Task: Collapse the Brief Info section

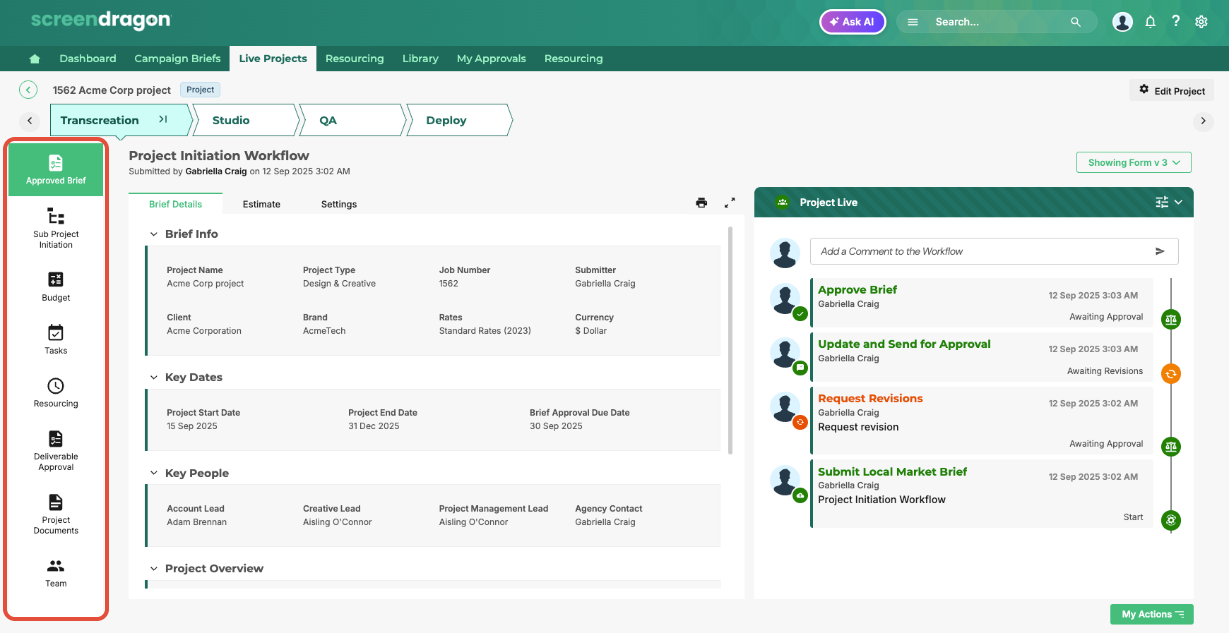Action: point(154,234)
